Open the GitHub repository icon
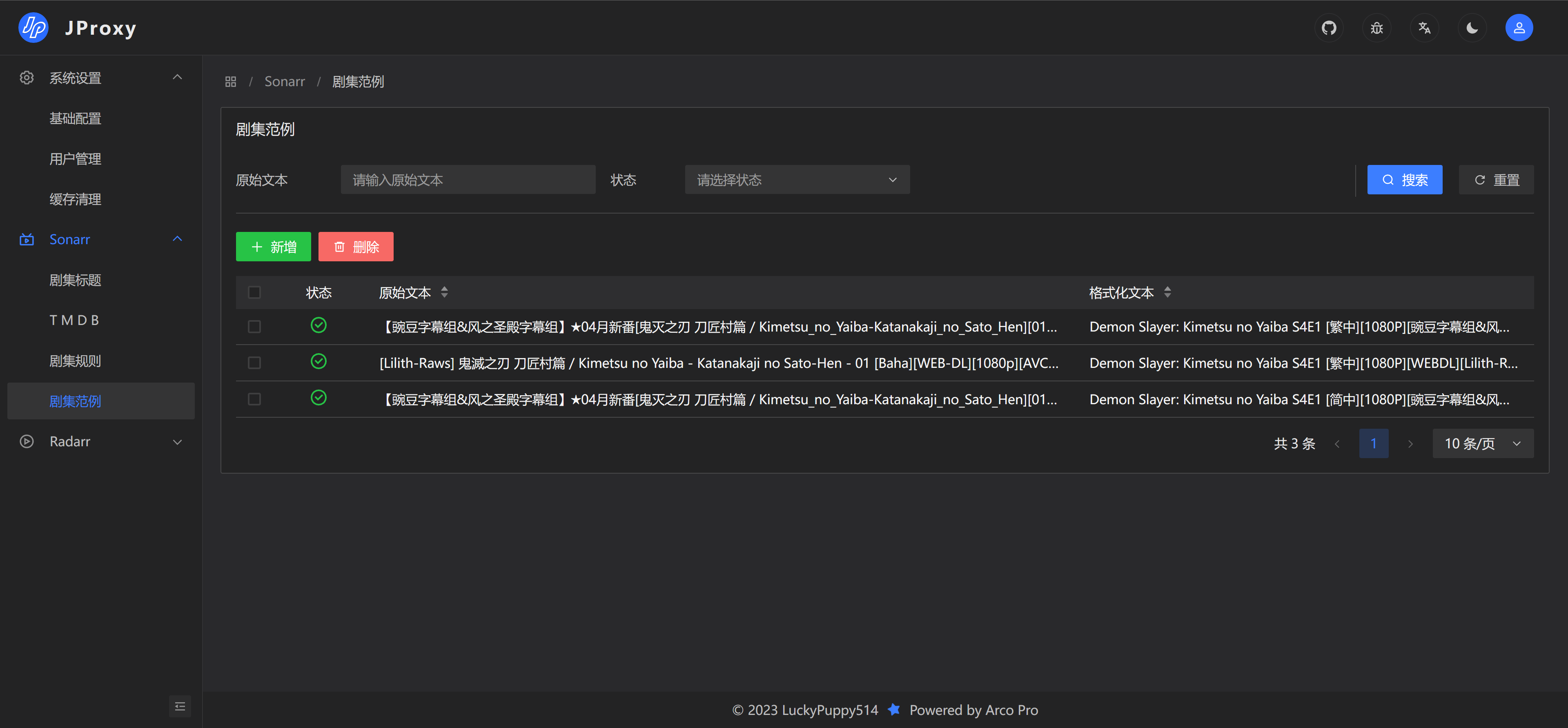The image size is (1568, 728). [1330, 27]
